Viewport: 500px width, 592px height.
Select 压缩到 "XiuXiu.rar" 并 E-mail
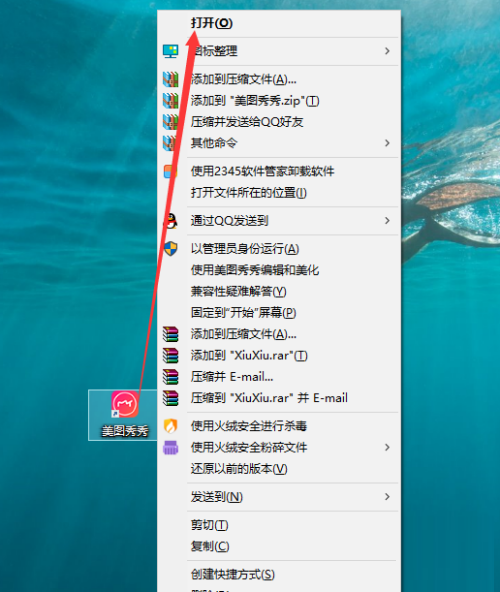[x=269, y=398]
